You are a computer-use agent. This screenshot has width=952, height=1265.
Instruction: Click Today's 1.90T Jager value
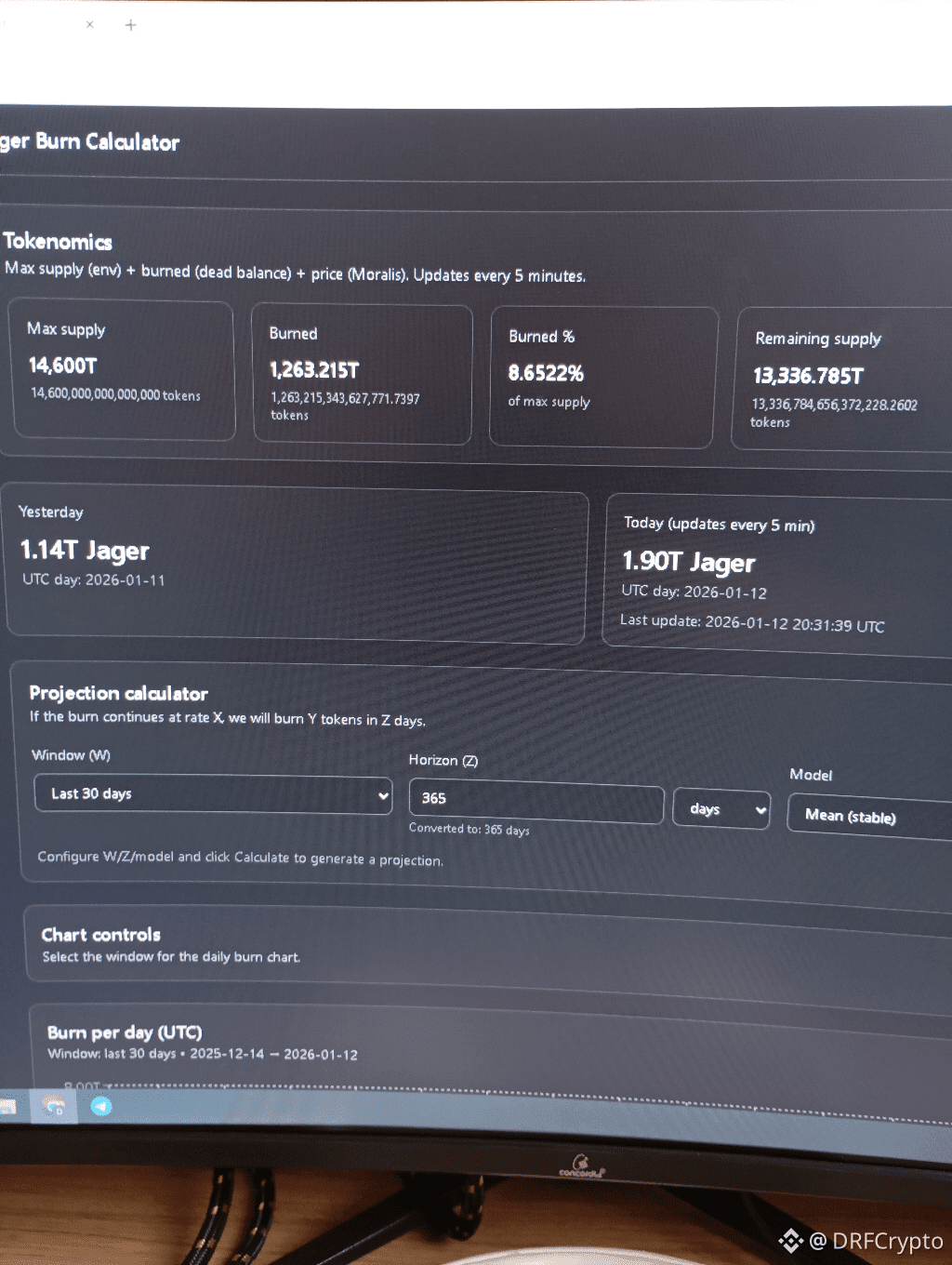coord(688,562)
